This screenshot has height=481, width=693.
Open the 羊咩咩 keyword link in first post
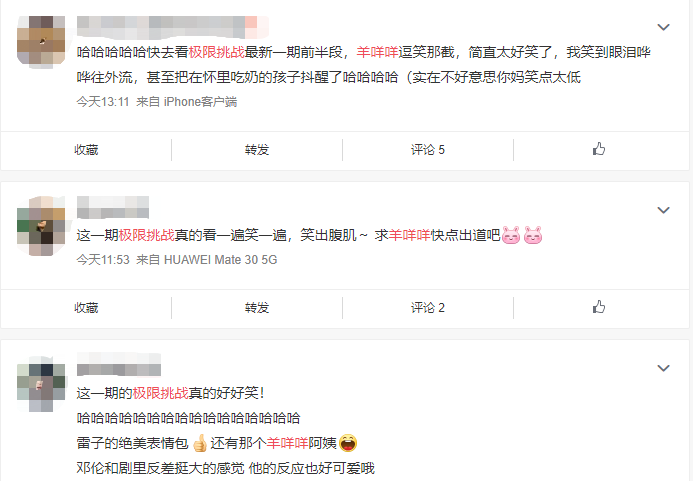[x=377, y=52]
